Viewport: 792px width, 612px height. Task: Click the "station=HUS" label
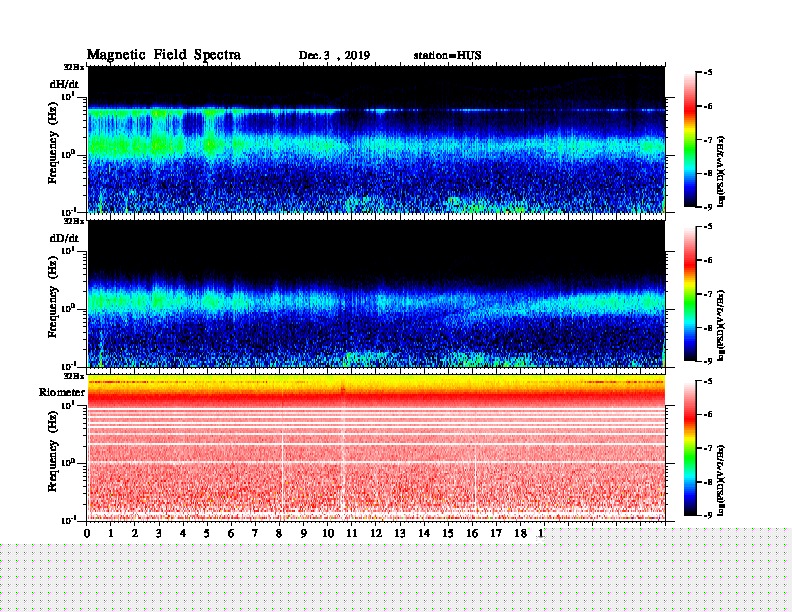[x=447, y=55]
